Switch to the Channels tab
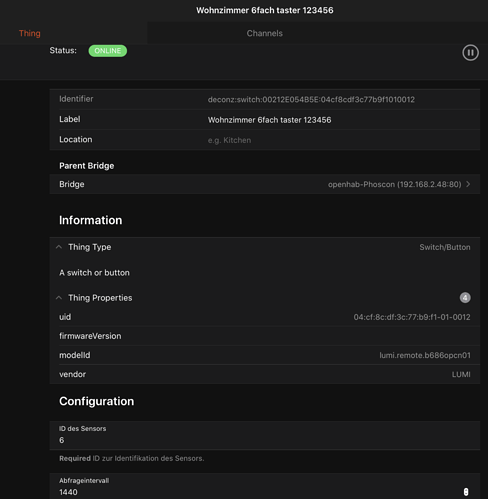 (265, 33)
